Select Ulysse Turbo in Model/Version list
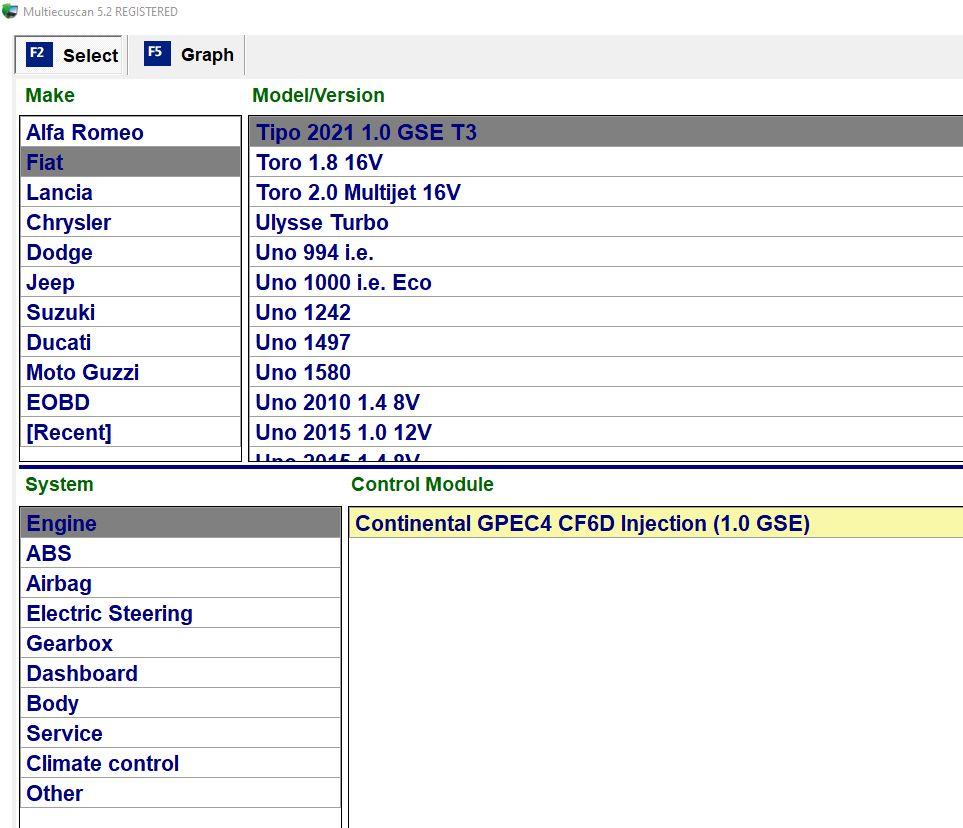This screenshot has width=963, height=828. point(322,223)
